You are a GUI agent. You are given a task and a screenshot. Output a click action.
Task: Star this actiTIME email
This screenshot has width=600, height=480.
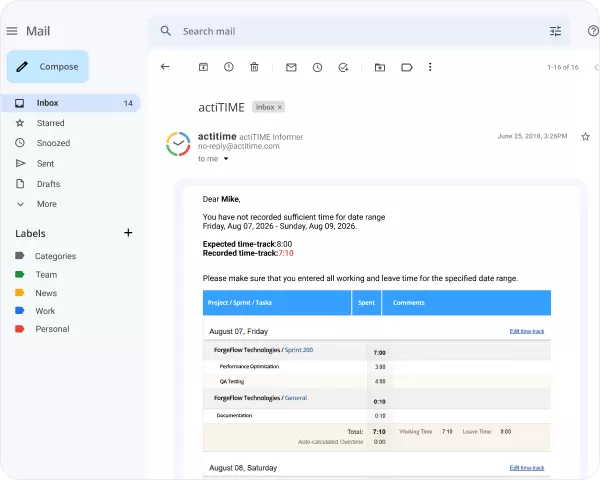point(585,137)
